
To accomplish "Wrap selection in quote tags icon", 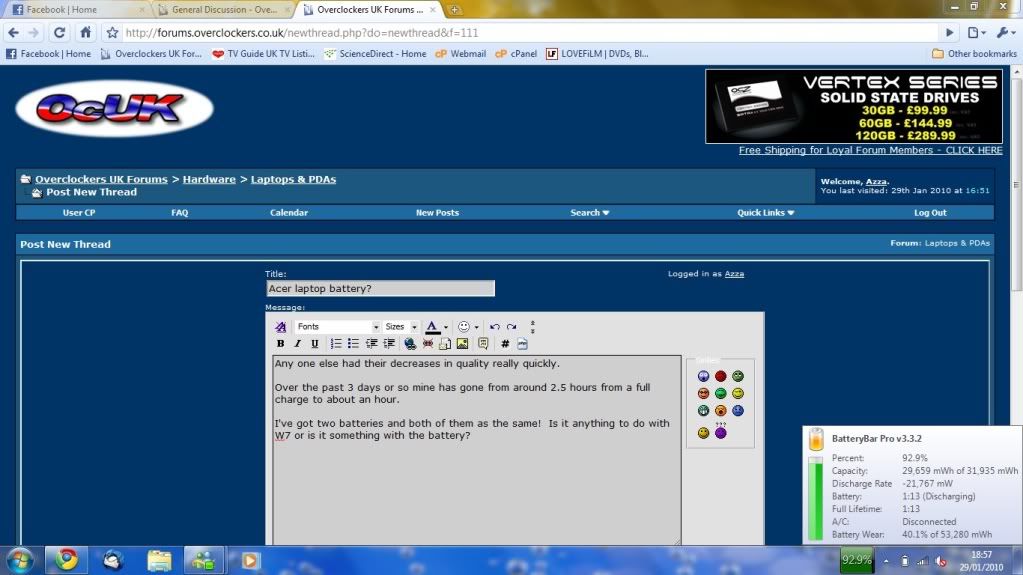I will tap(483, 344).
